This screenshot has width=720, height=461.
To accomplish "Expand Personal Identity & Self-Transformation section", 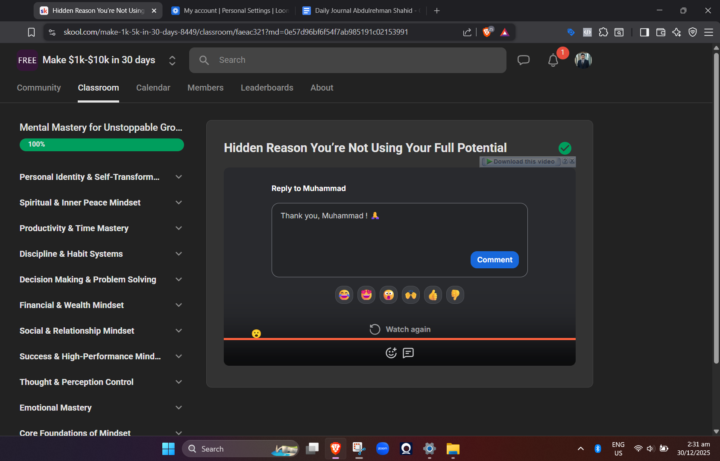I will coord(179,177).
